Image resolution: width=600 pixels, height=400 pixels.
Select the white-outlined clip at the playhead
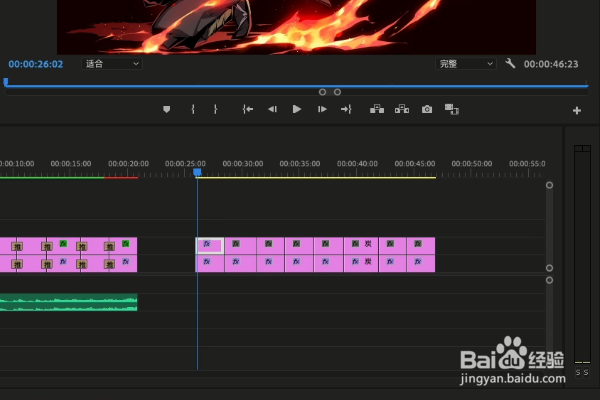210,246
